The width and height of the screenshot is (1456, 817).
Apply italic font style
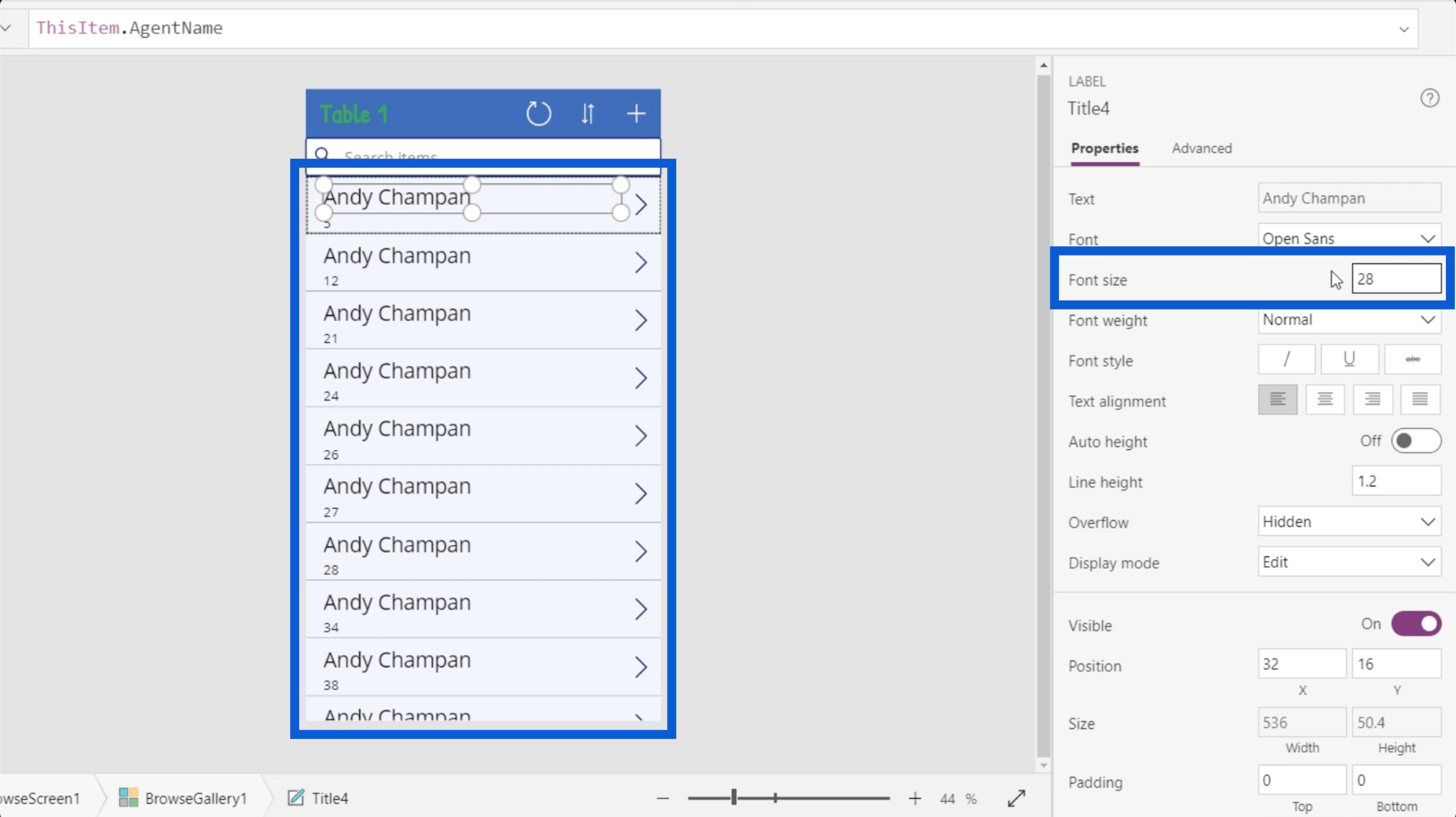(x=1287, y=359)
